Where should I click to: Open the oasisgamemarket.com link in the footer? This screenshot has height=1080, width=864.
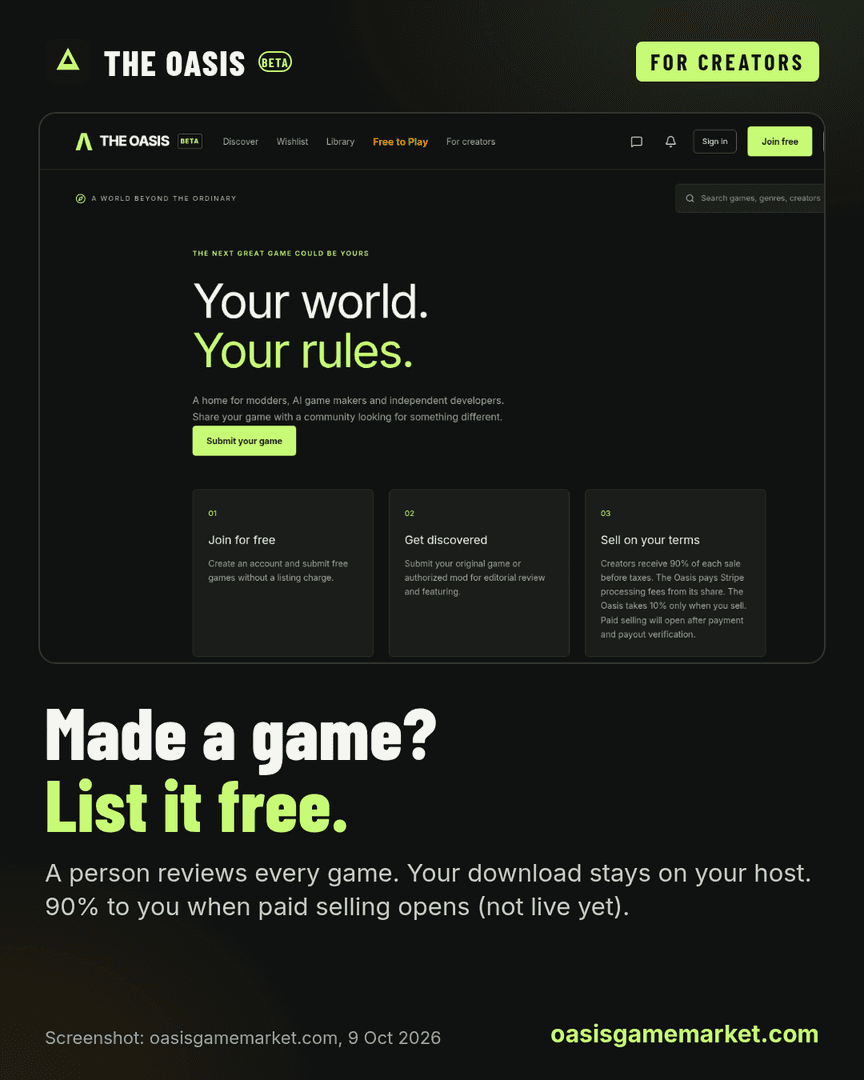click(684, 1034)
